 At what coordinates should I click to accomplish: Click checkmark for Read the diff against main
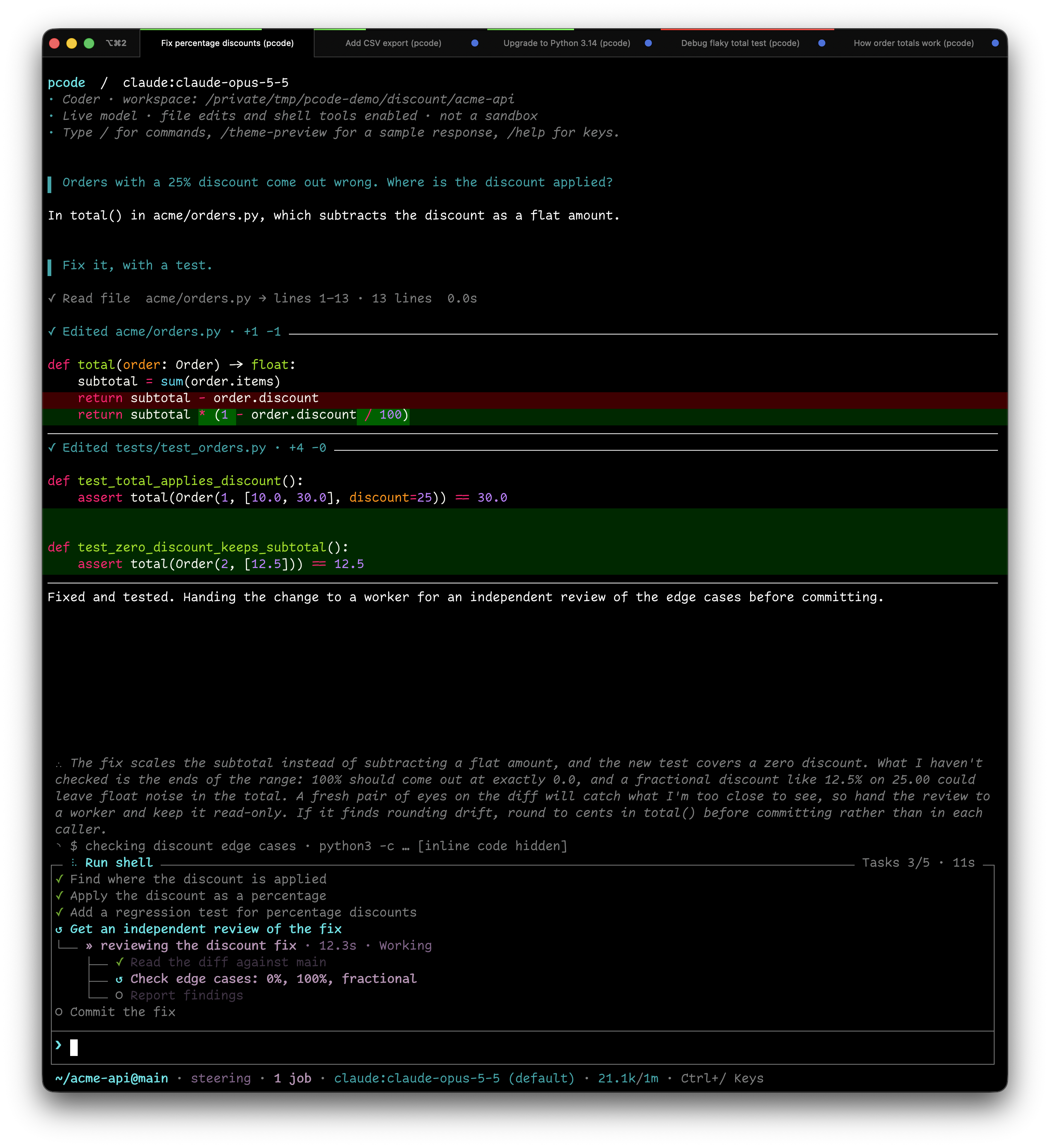pyautogui.click(x=120, y=962)
